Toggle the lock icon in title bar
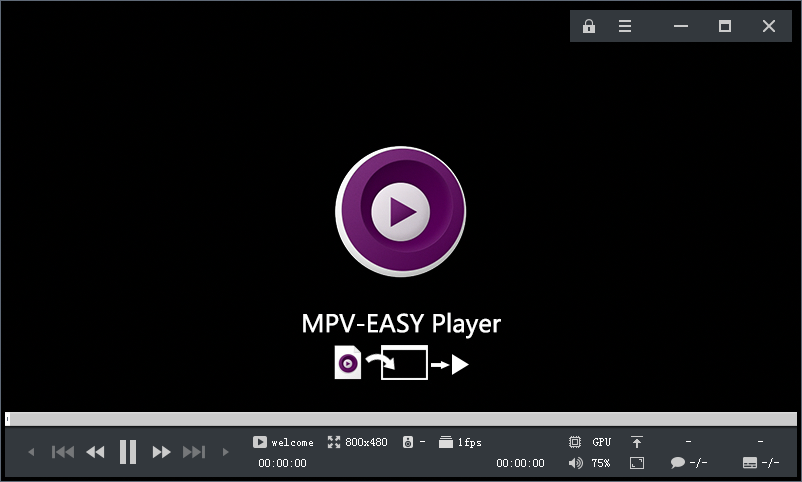 click(x=589, y=26)
